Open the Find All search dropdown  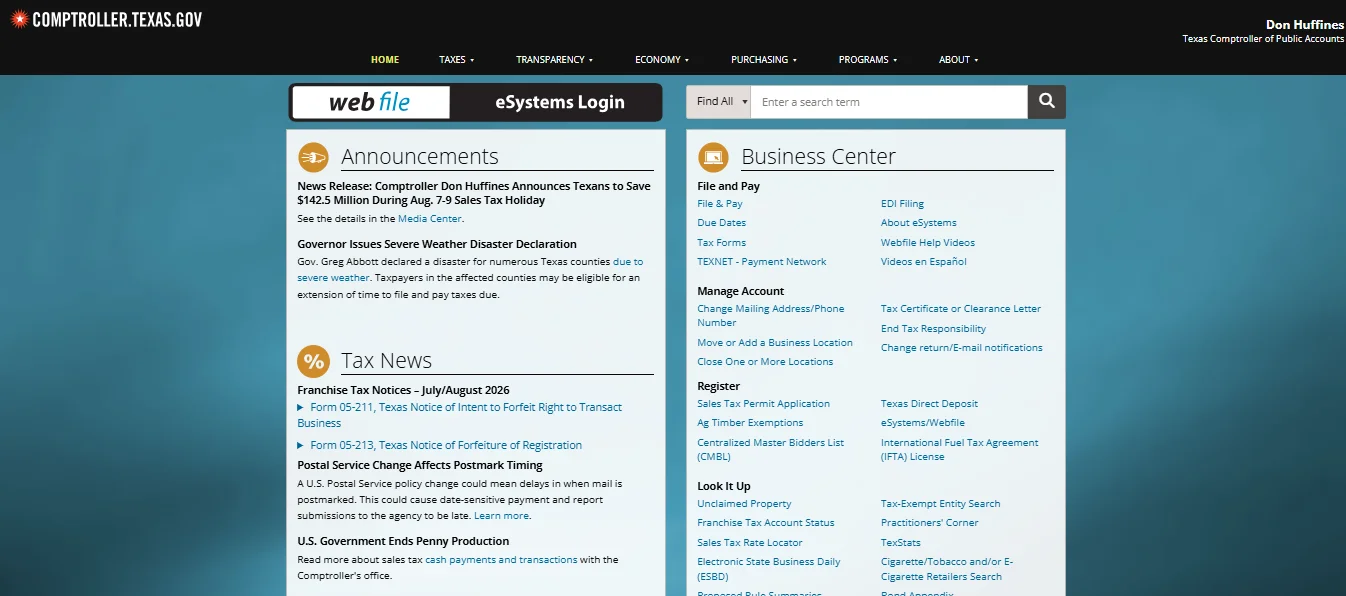(718, 102)
